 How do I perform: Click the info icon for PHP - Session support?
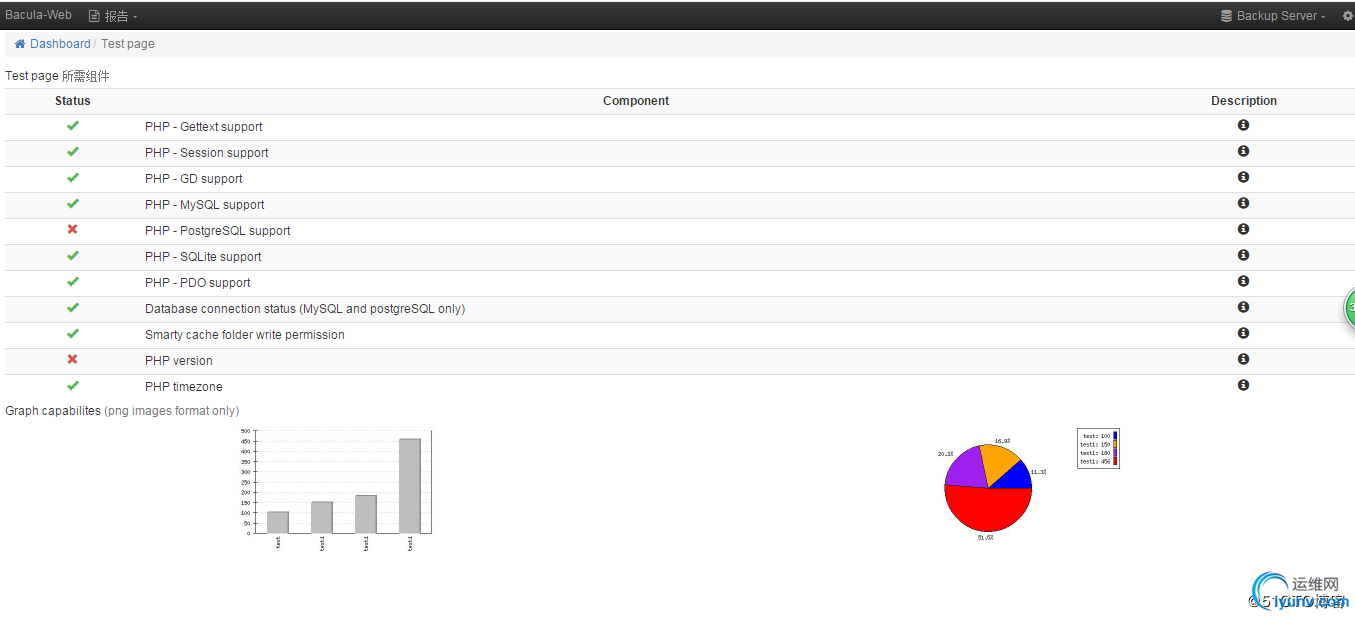[x=1243, y=151]
